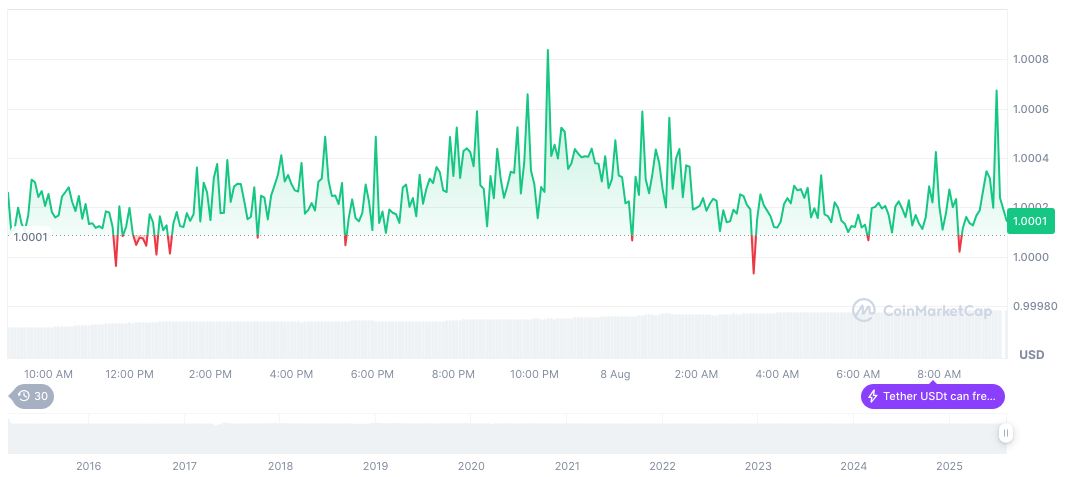Jump to 2020 on the navigator timeline
The height and width of the screenshot is (477, 1072).
pyautogui.click(x=471, y=466)
